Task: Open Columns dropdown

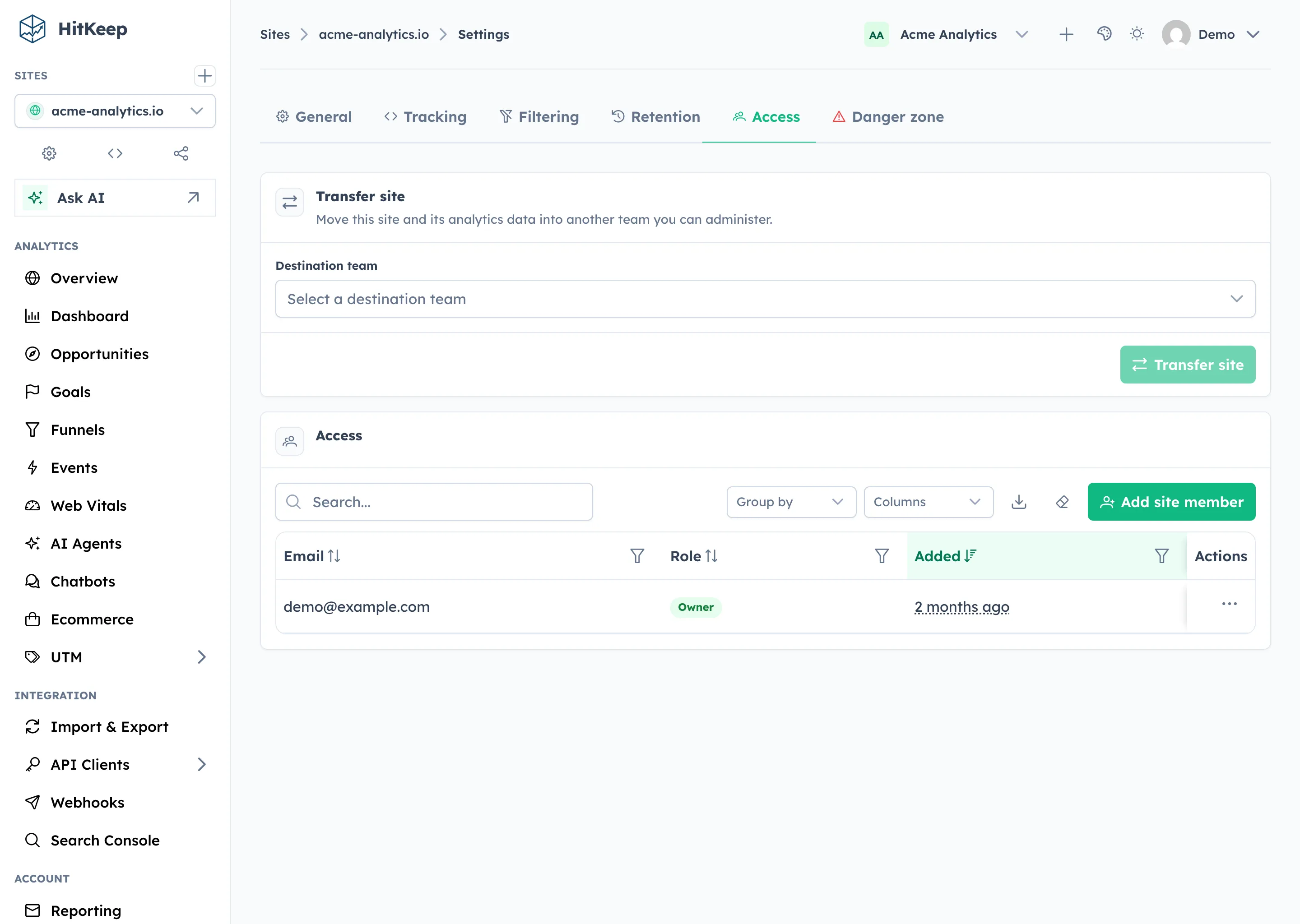Action: [929, 502]
